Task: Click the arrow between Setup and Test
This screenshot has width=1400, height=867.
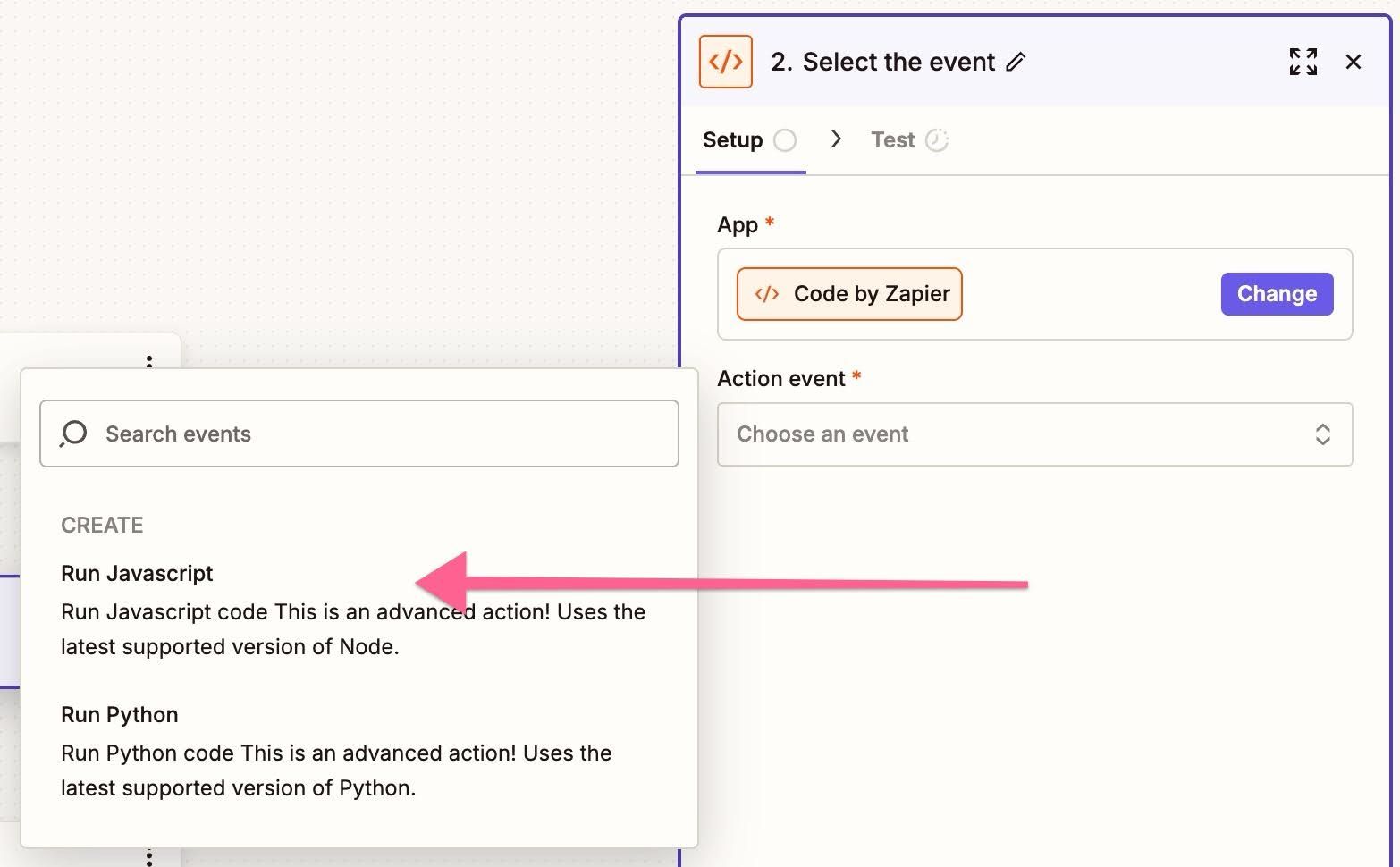Action: [x=836, y=139]
